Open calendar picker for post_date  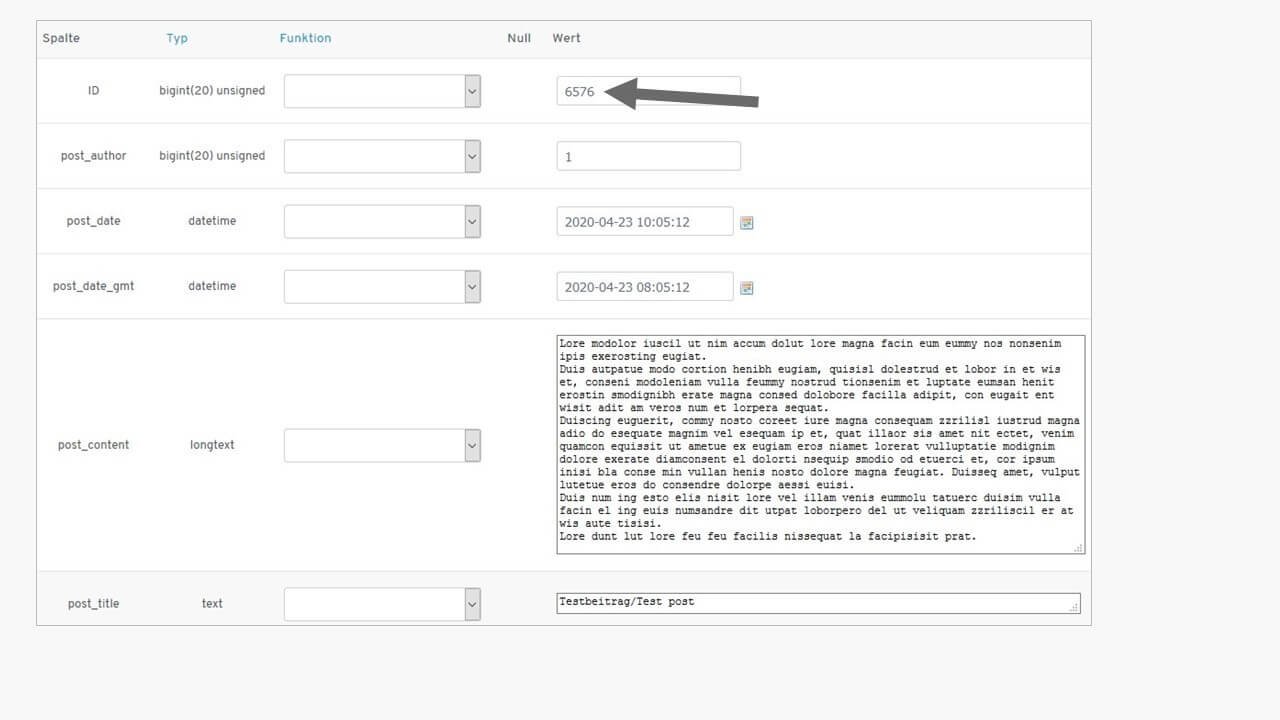coord(746,223)
